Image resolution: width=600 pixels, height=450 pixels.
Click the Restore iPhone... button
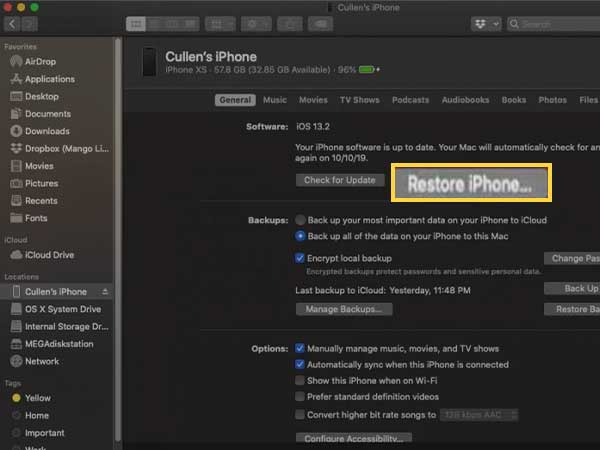[471, 183]
